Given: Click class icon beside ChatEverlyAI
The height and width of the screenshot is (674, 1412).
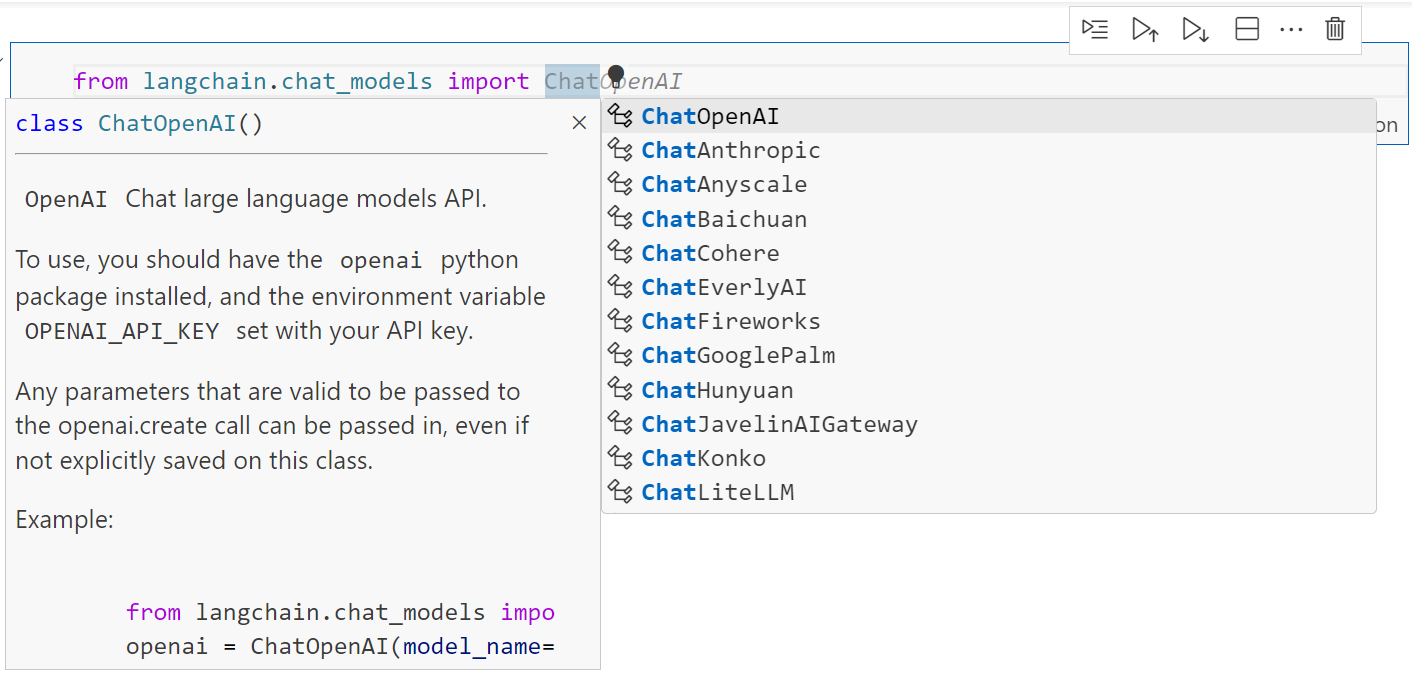Looking at the screenshot, I should click(x=621, y=287).
